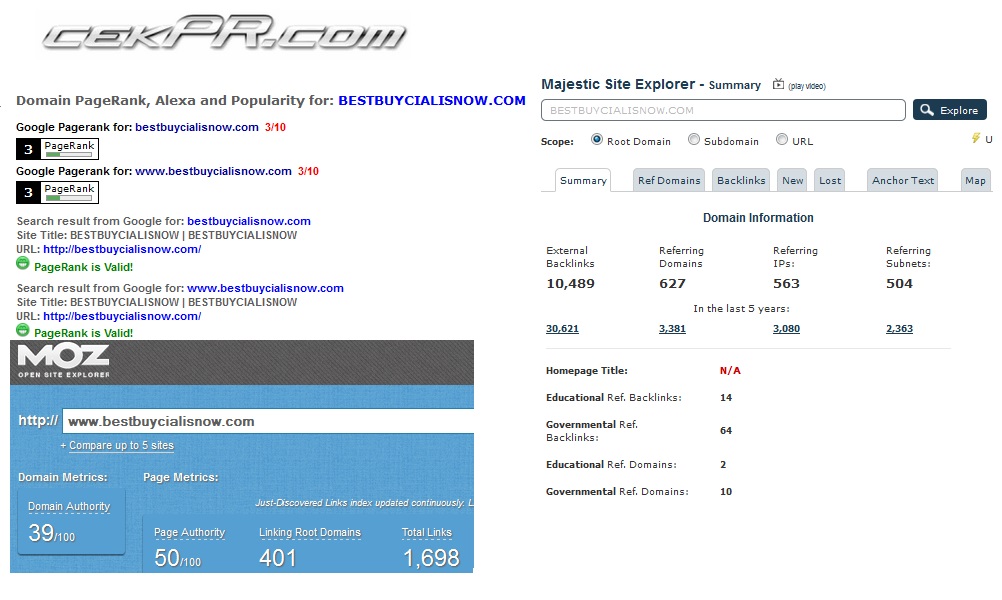The height and width of the screenshot is (600, 1002).
Task: Click the second PageRank 3 badge
Action: pos(58,192)
